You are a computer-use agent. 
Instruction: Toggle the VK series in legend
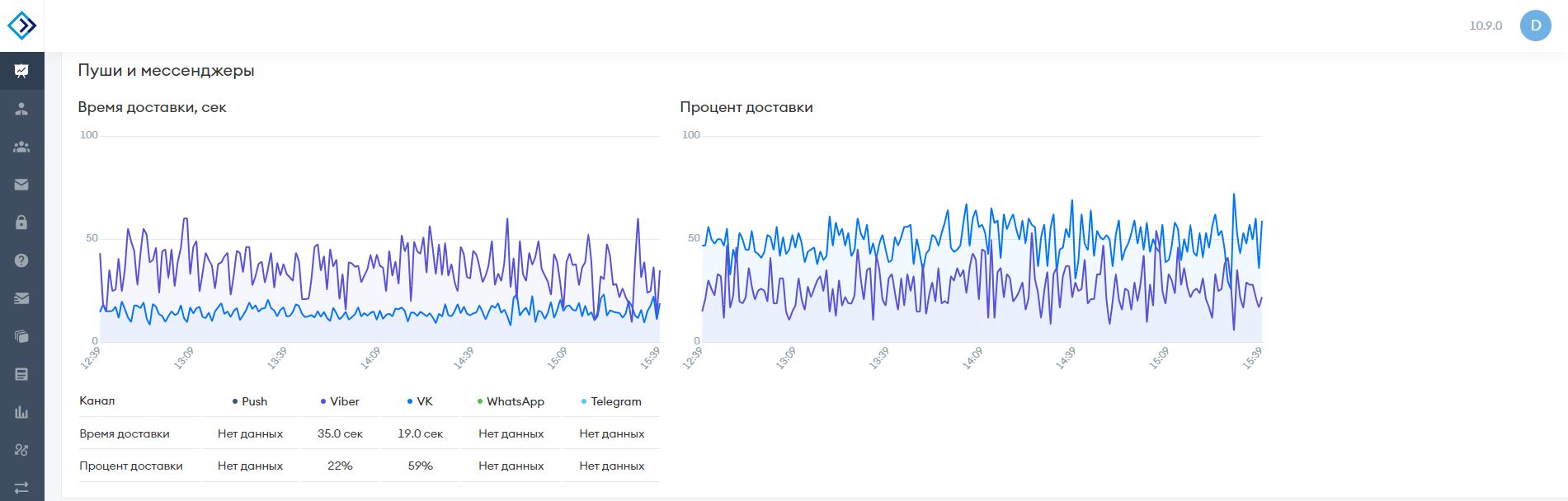[420, 401]
